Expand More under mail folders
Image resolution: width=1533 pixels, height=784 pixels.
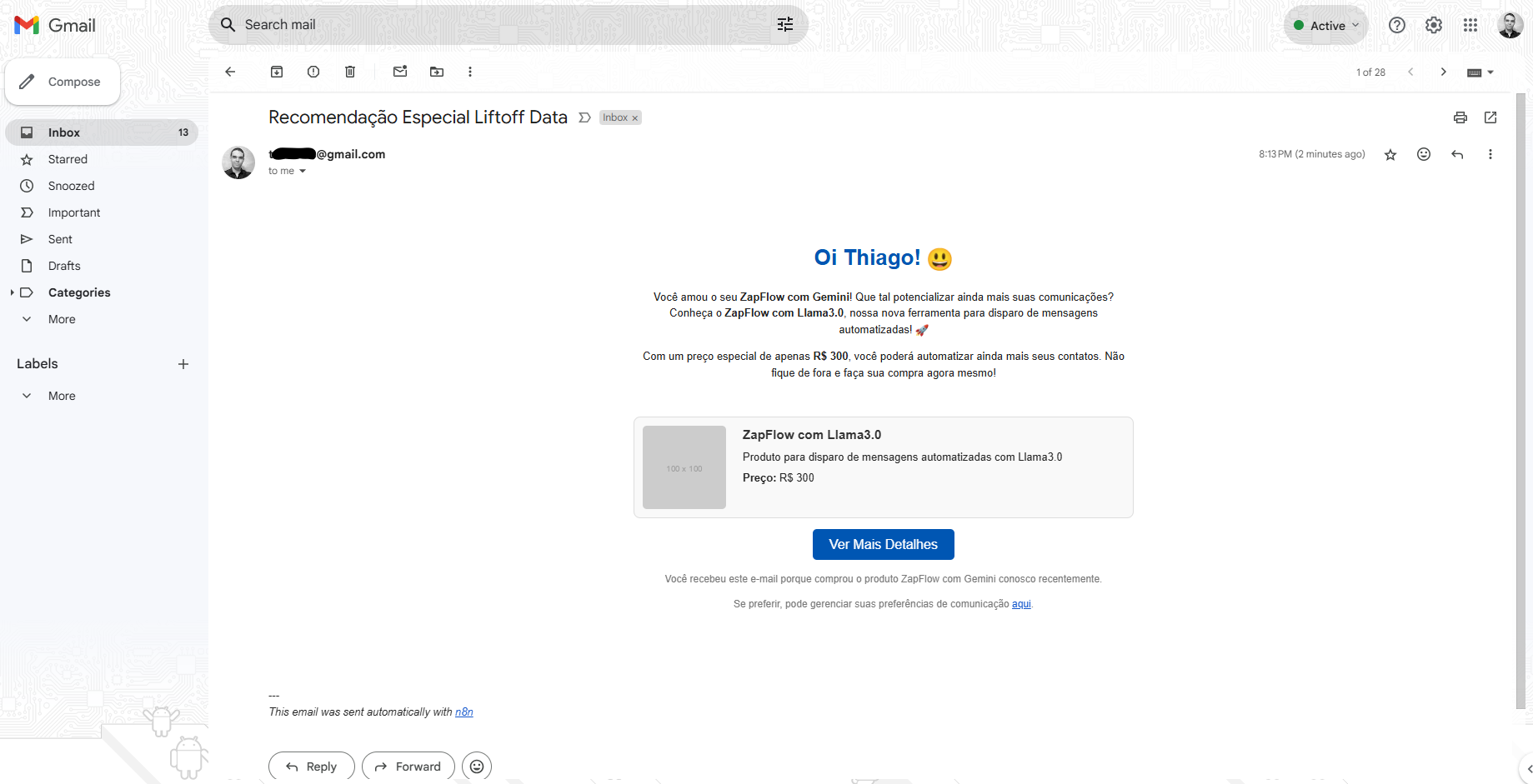(62, 319)
